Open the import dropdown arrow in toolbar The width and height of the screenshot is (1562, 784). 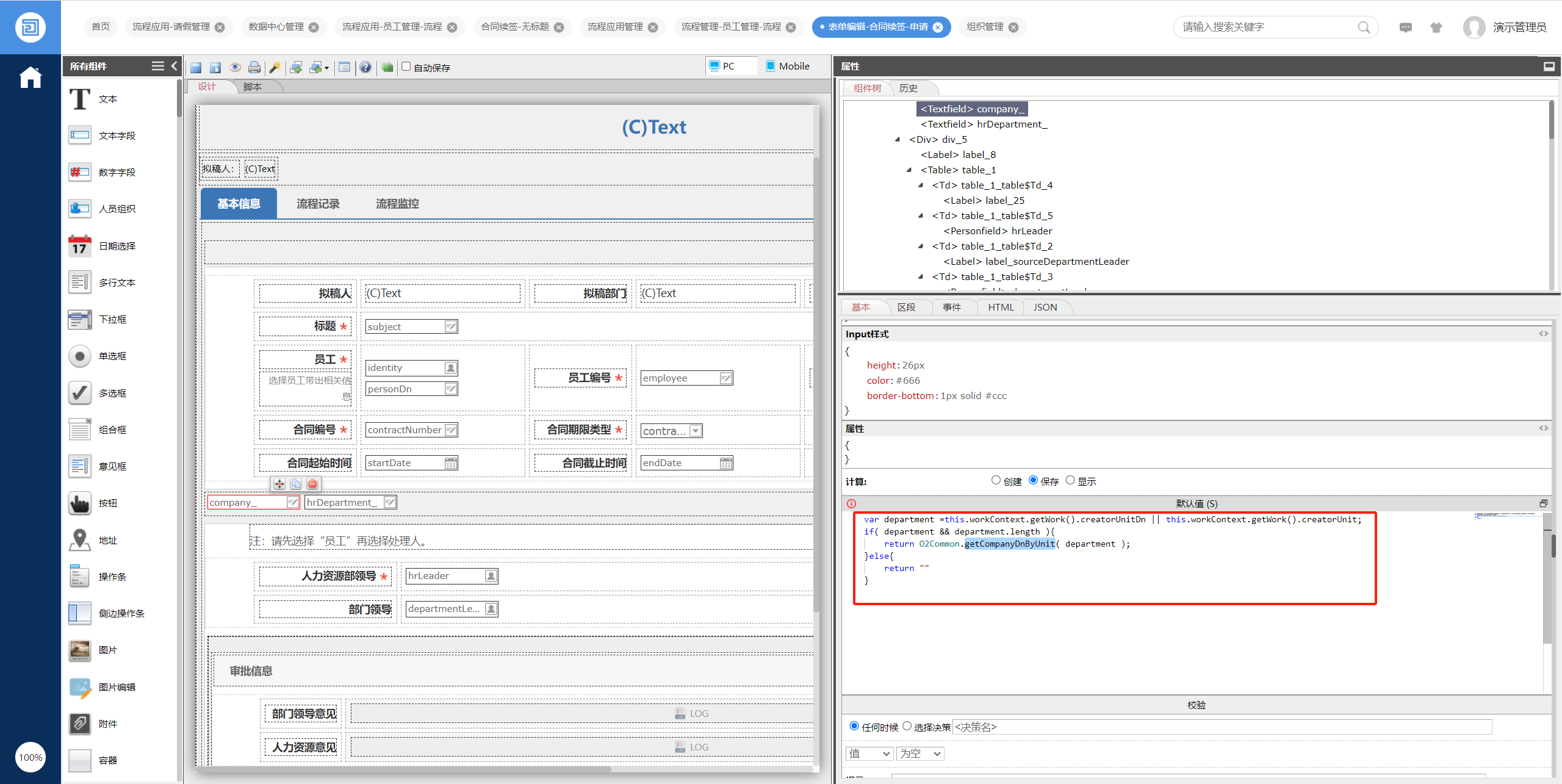(x=327, y=68)
